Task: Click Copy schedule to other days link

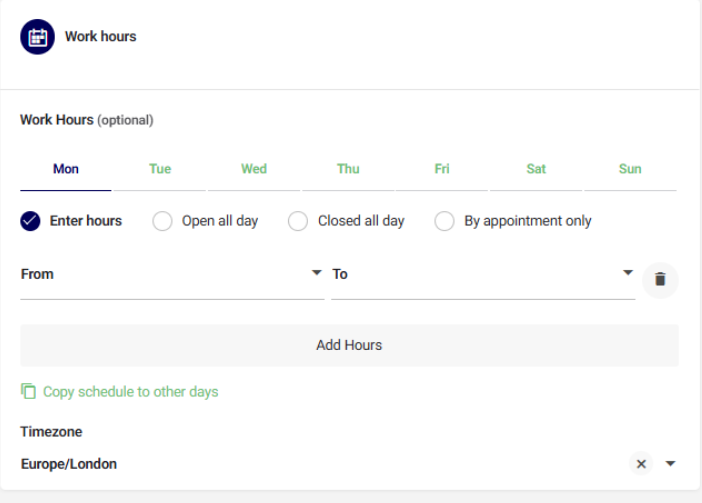Action: 131,392
